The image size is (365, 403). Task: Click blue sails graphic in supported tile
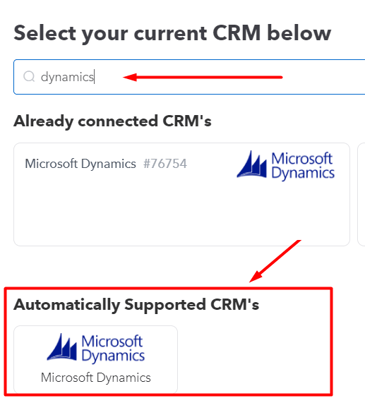tap(62, 347)
